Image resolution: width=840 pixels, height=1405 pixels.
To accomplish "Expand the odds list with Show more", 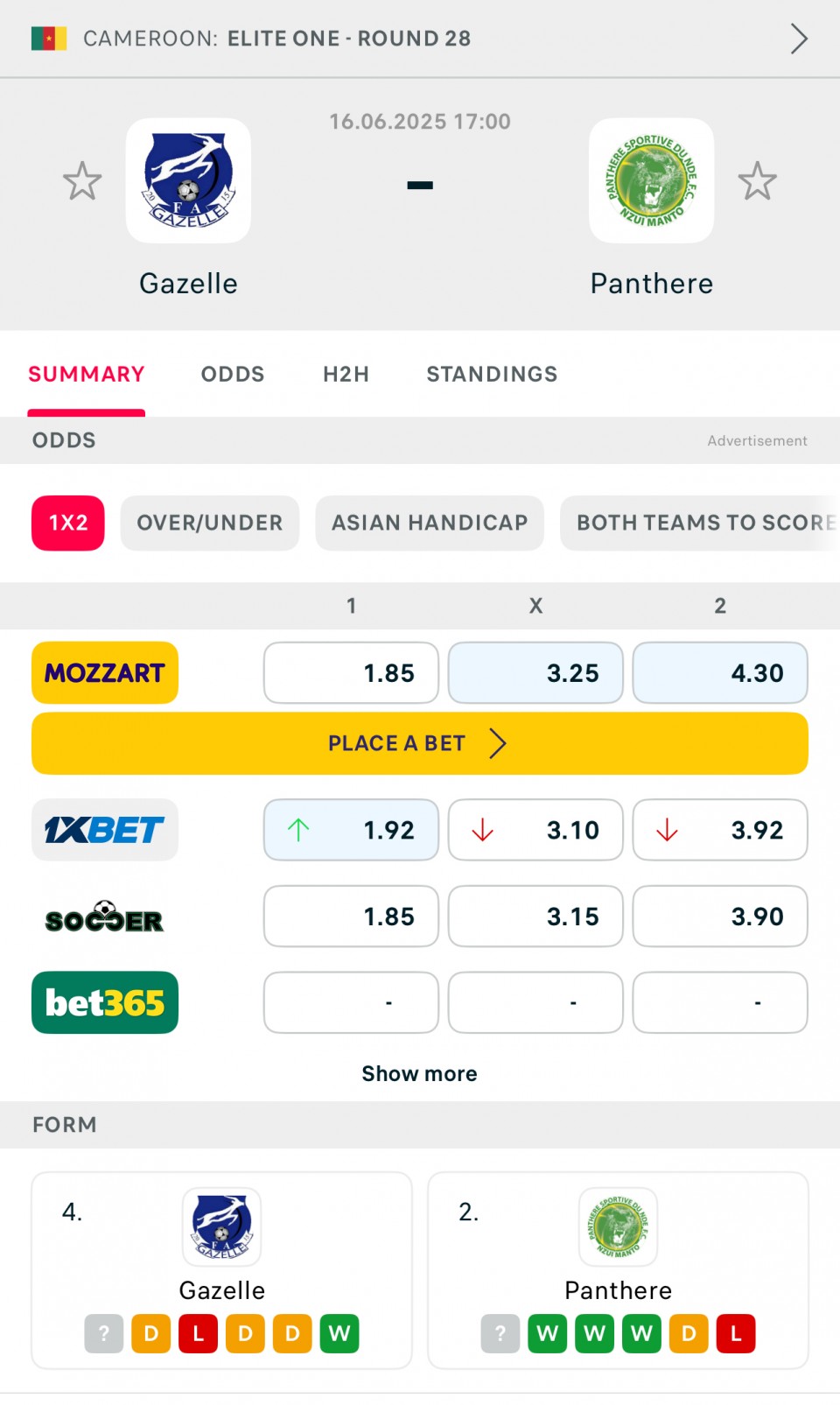I will click(420, 1074).
